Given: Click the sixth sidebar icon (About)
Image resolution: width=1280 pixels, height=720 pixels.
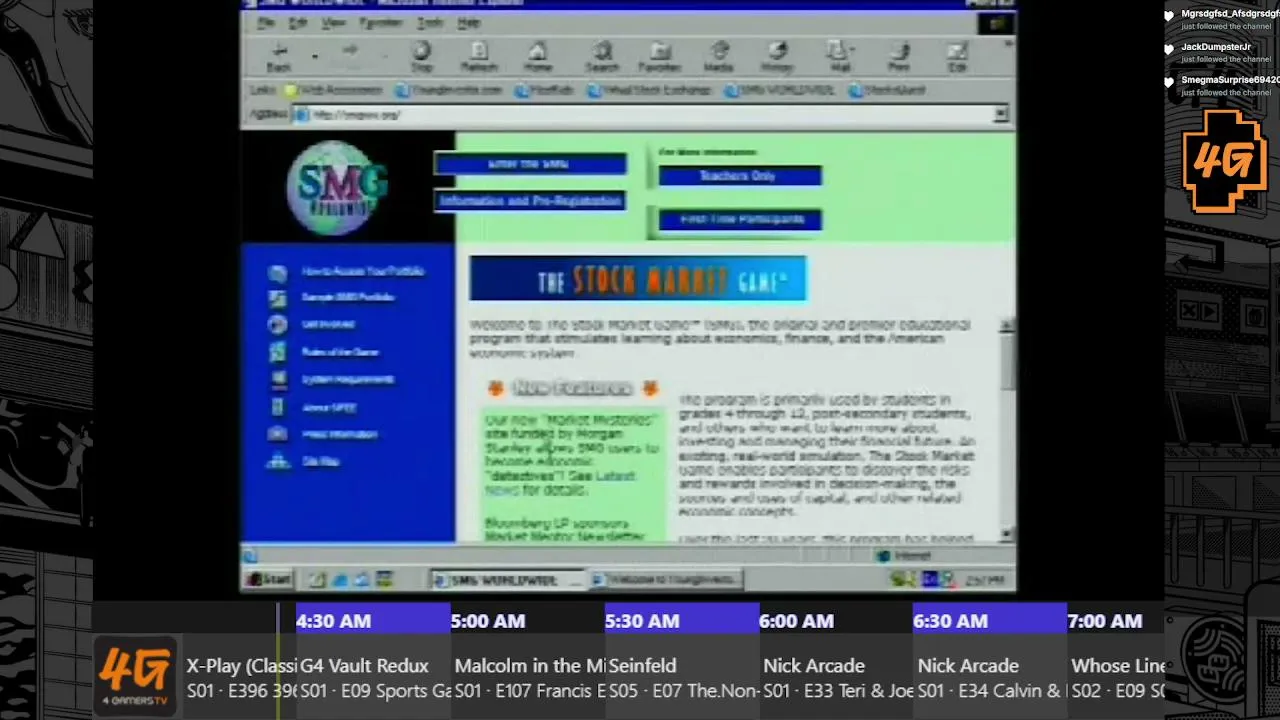Looking at the screenshot, I should click(x=278, y=407).
